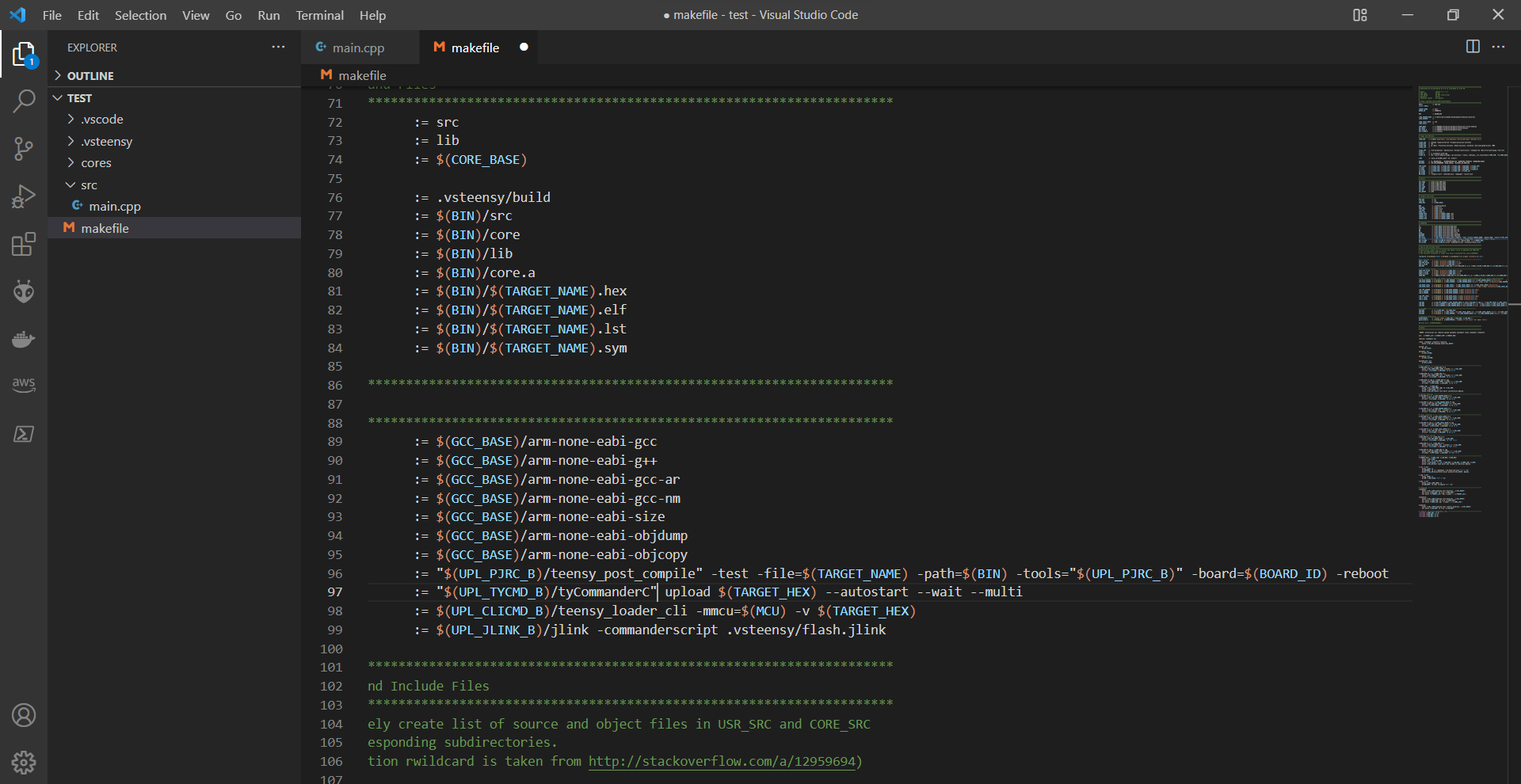Split the editor using the top-right icon
The width and height of the screenshot is (1521, 784).
point(1473,46)
